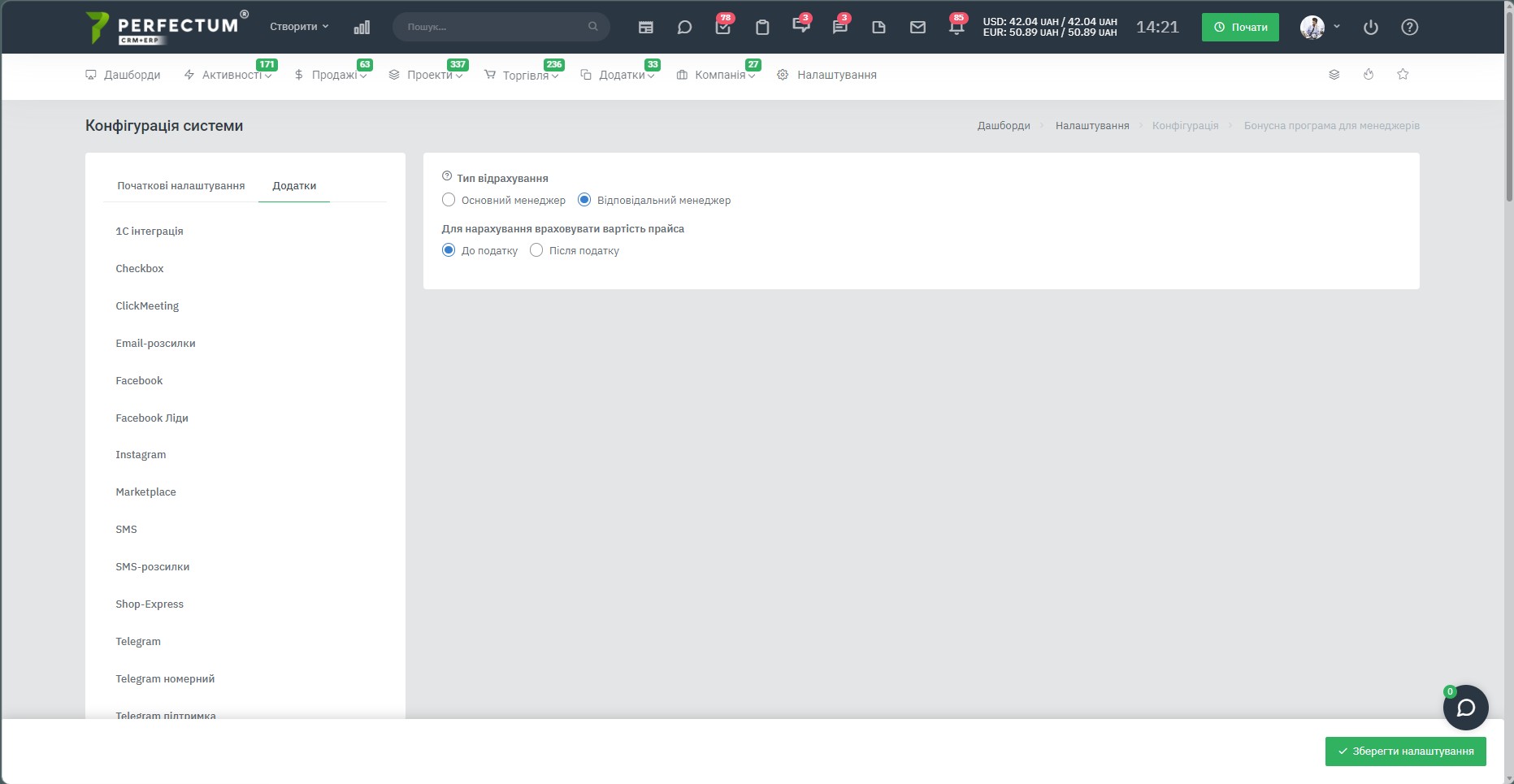Click the power logout icon
The image size is (1514, 784).
[1371, 27]
